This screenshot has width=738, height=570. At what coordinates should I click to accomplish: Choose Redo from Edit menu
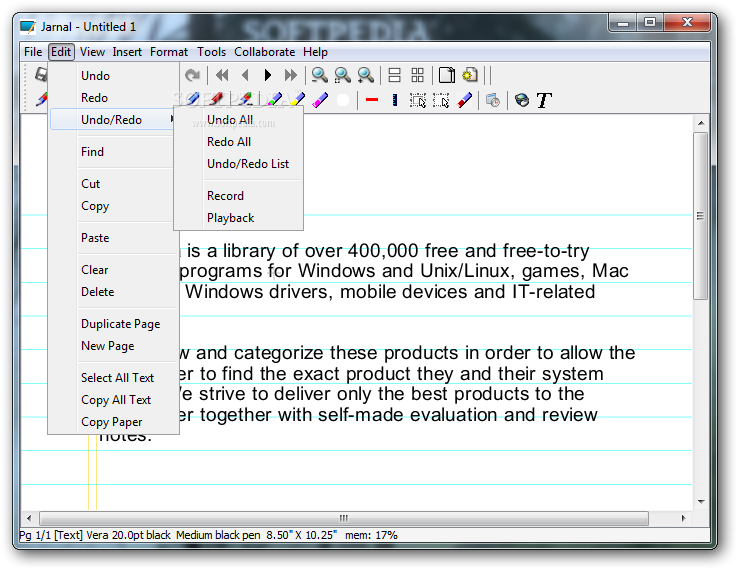click(x=112, y=98)
